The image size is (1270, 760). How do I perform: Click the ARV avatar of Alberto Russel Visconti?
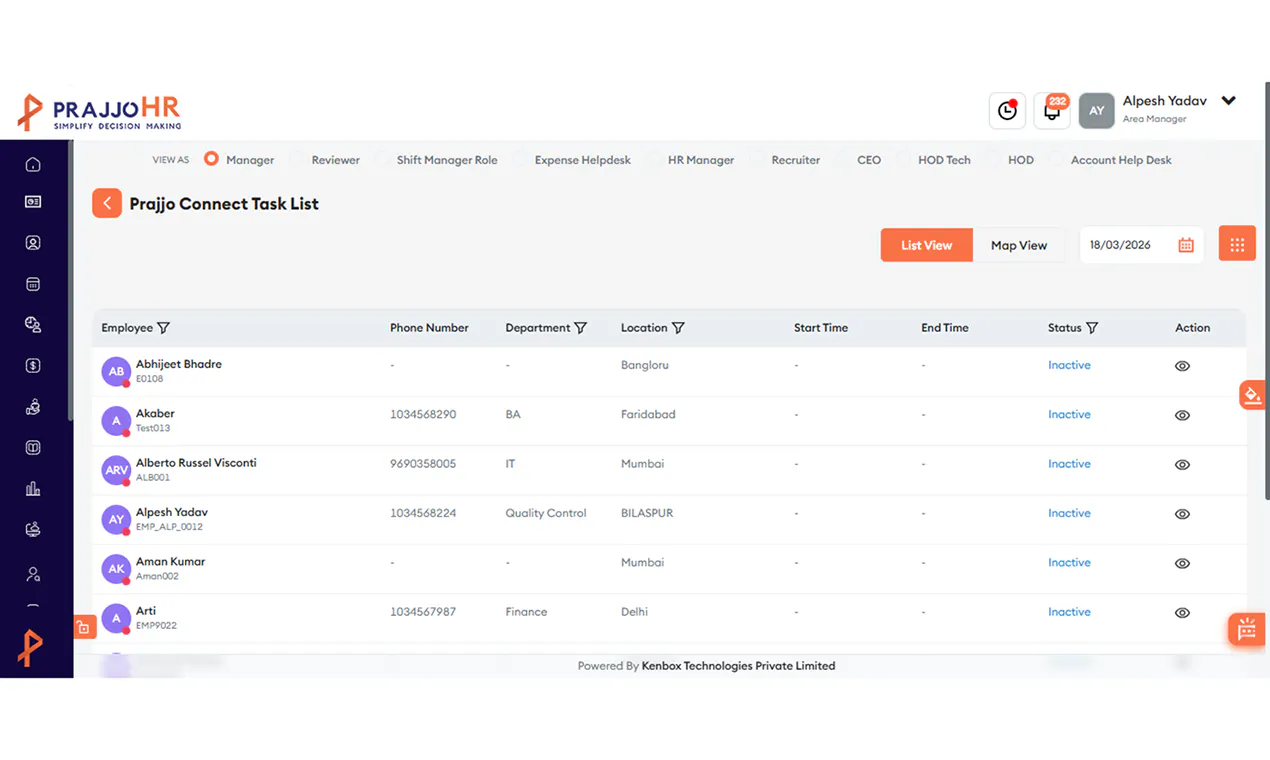116,470
